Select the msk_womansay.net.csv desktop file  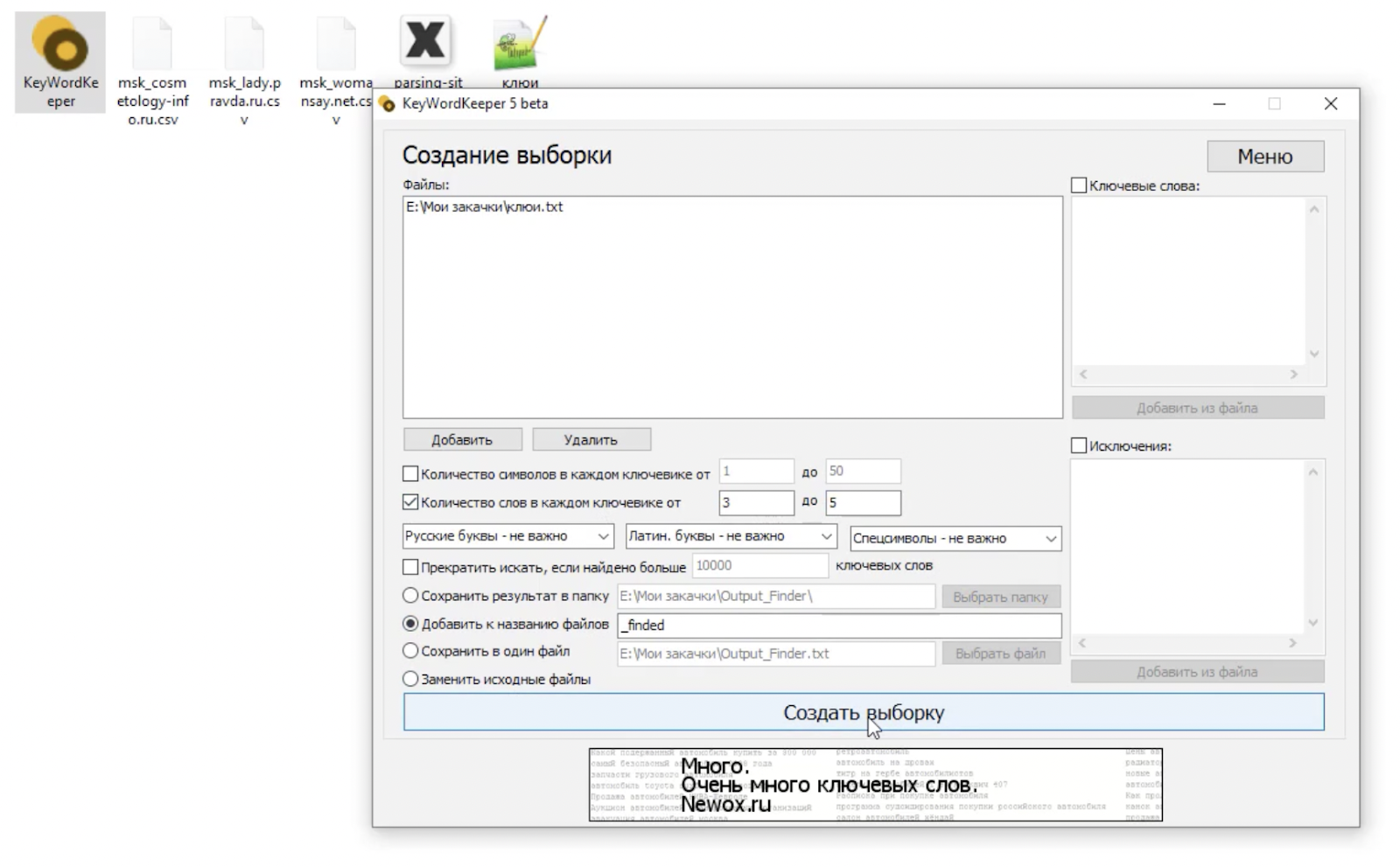pos(335,70)
